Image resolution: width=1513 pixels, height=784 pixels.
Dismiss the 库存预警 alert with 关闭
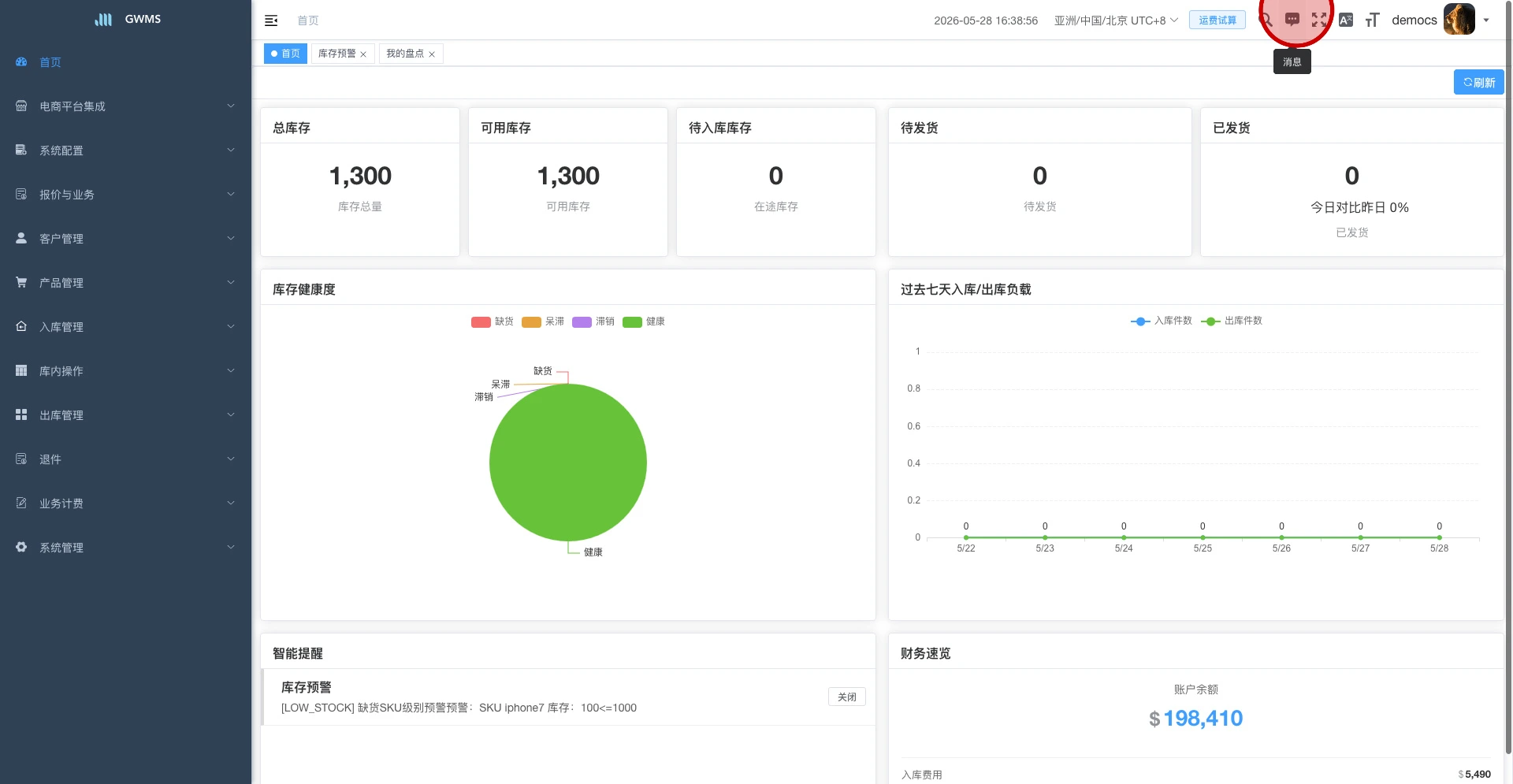tap(847, 697)
